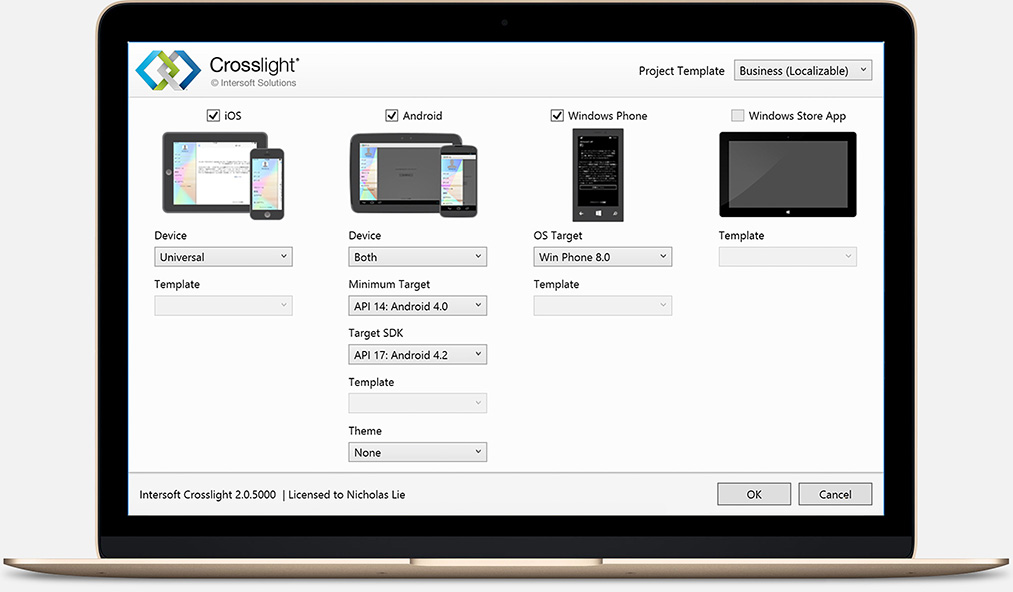Open the Theme dropdown showing None
The height and width of the screenshot is (592, 1013).
[x=417, y=451]
